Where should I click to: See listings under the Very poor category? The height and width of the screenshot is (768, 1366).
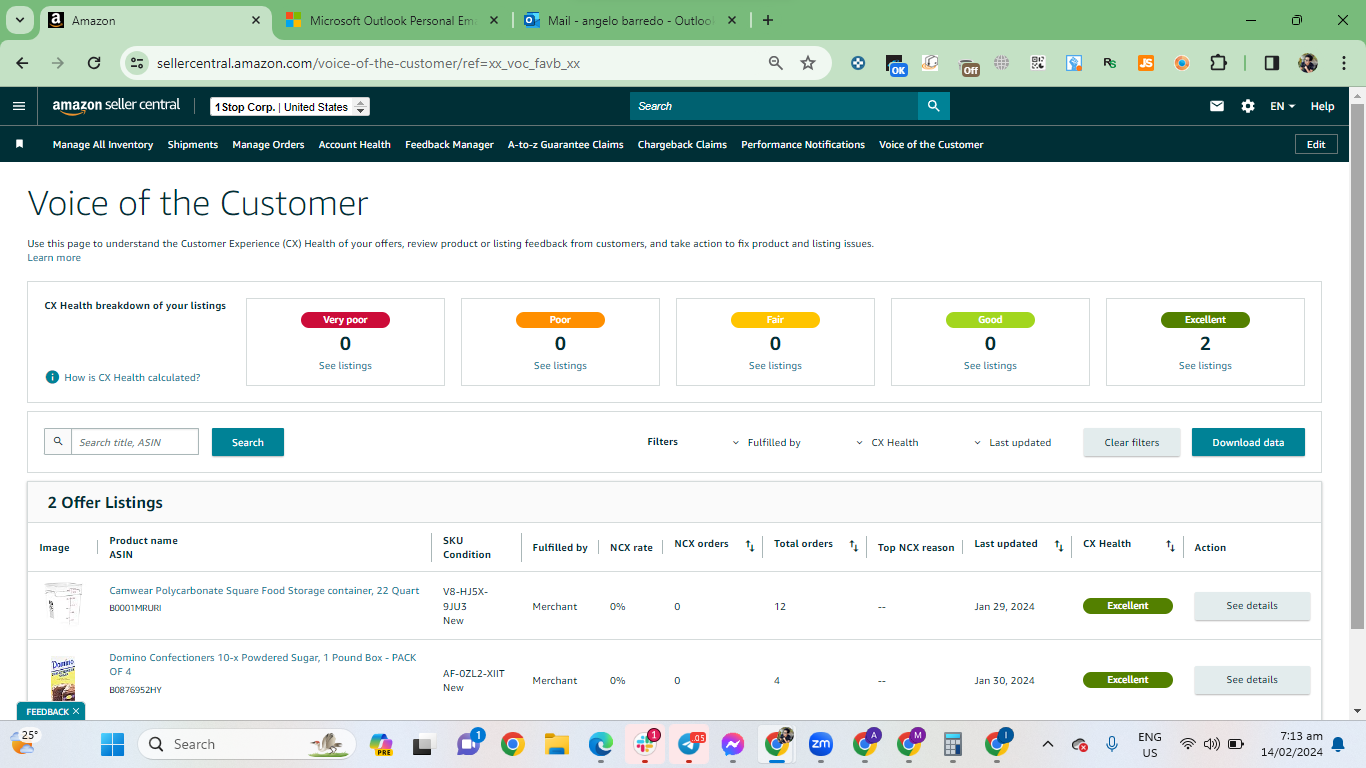(345, 366)
